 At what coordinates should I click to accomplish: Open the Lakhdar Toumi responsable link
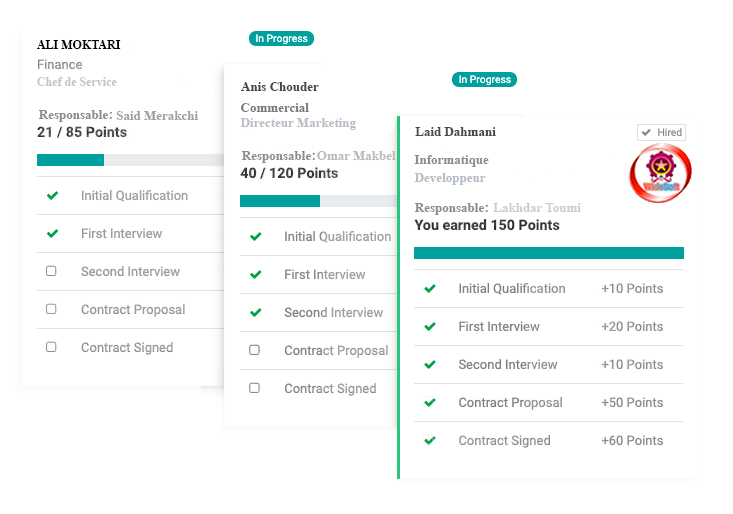537,207
